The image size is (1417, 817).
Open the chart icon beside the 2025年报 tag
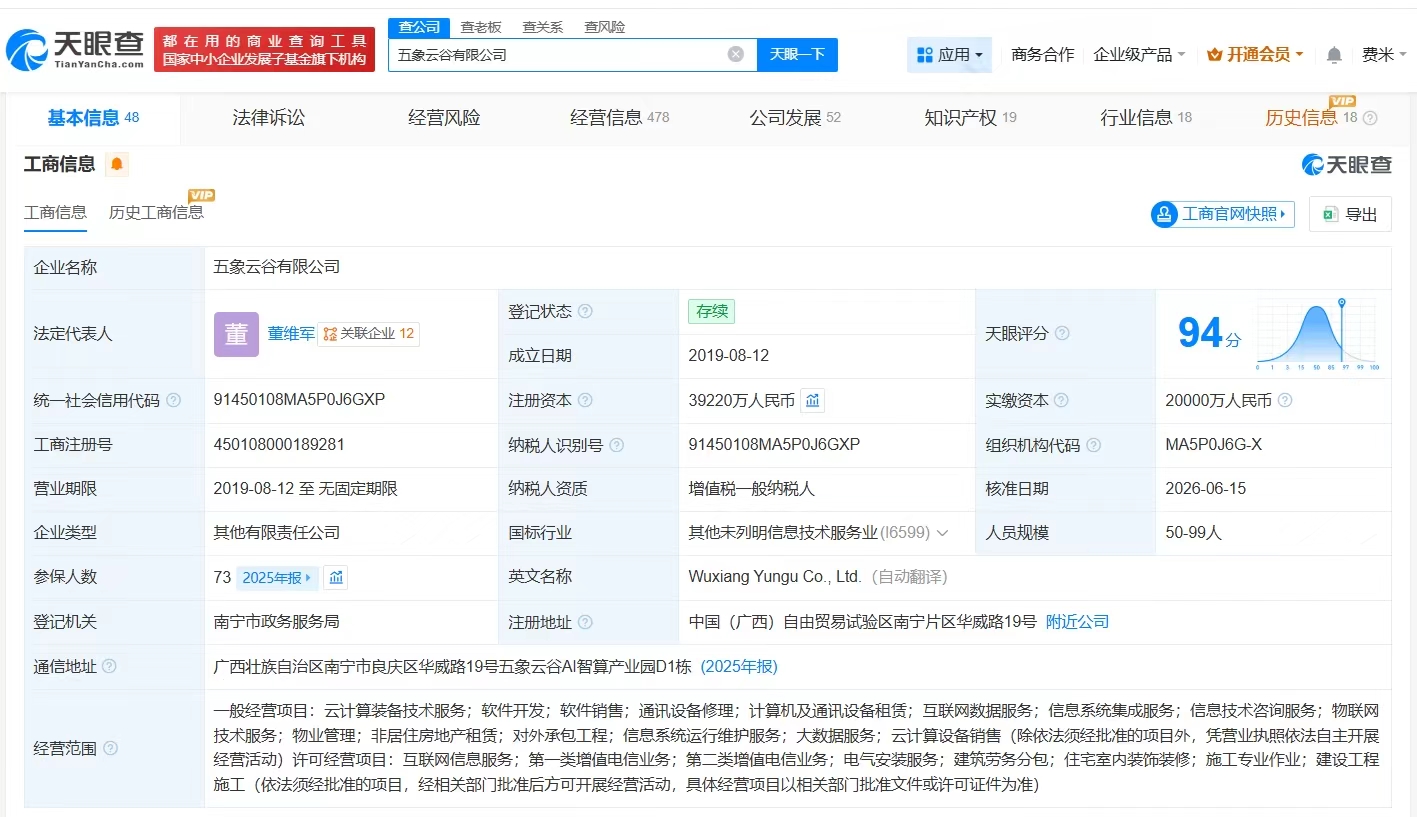[x=336, y=577]
